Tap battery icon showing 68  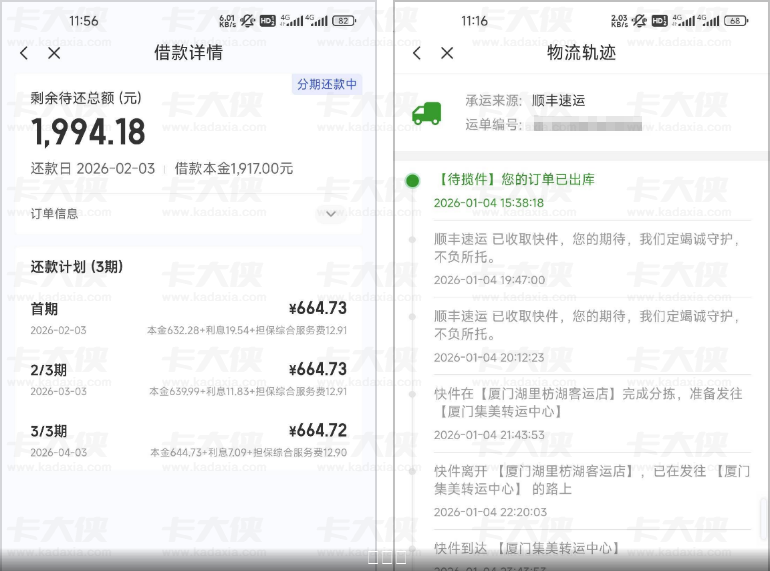click(x=736, y=21)
